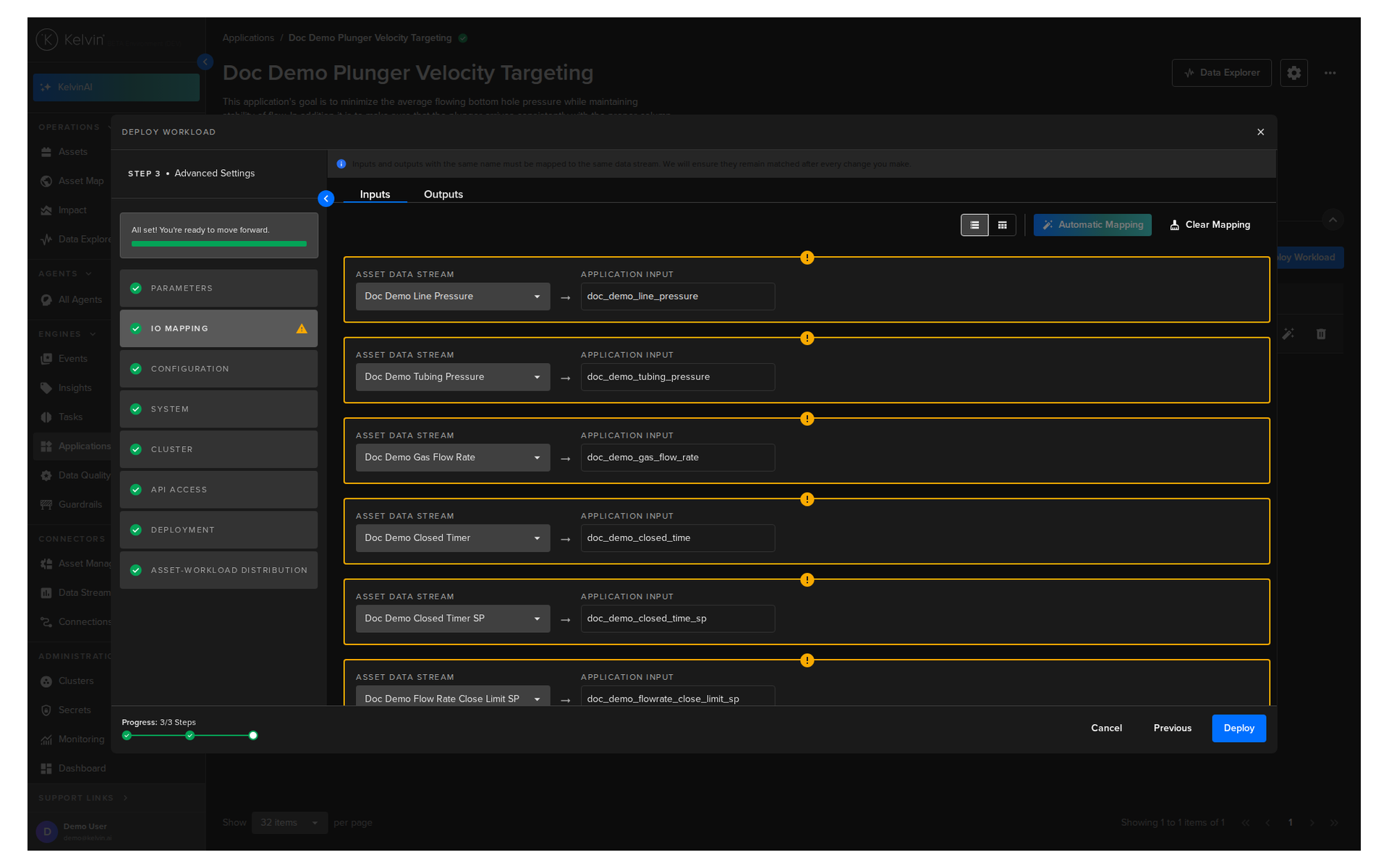
Task: Click the Kelvin logo
Action: 71,40
